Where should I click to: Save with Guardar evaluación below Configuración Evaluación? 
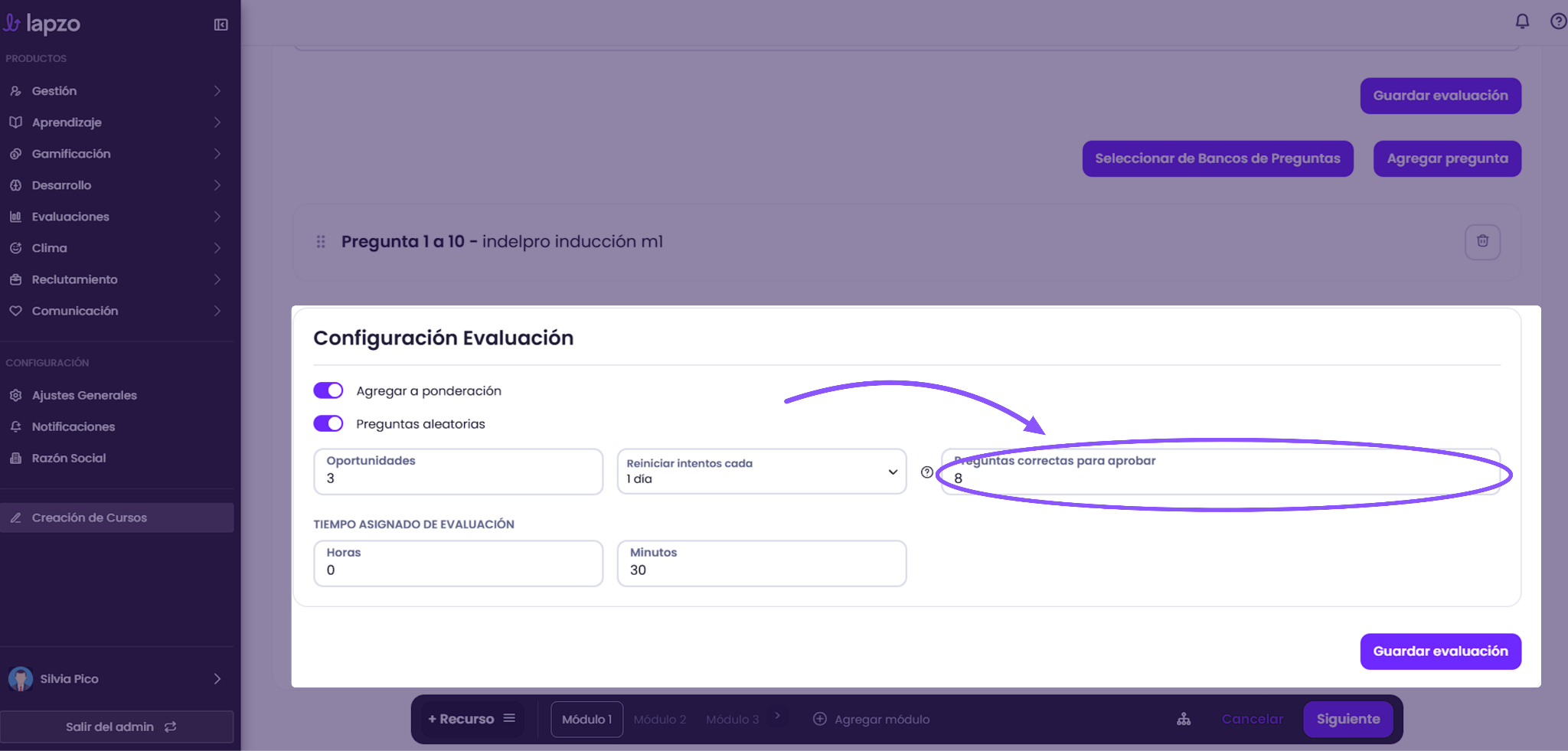[1440, 651]
